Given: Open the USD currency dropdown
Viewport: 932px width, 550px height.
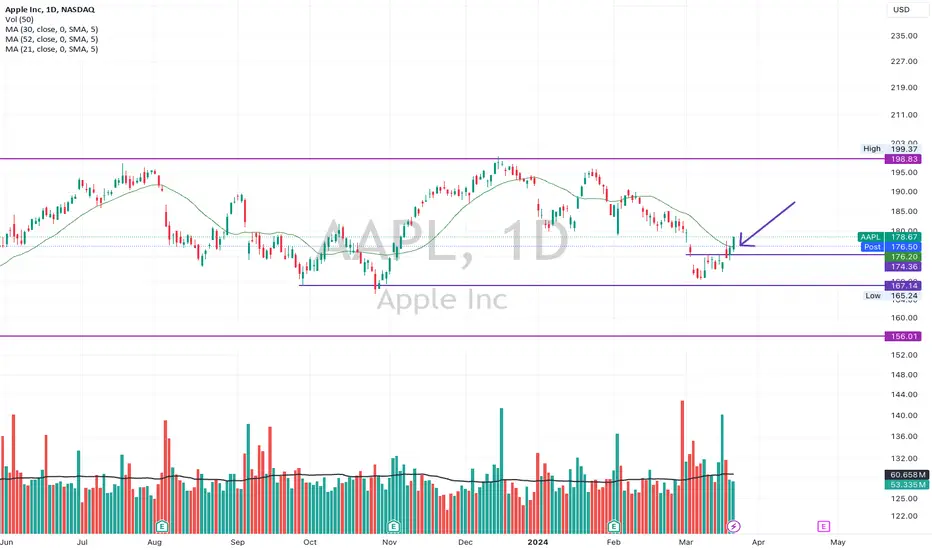Looking at the screenshot, I should (x=902, y=10).
